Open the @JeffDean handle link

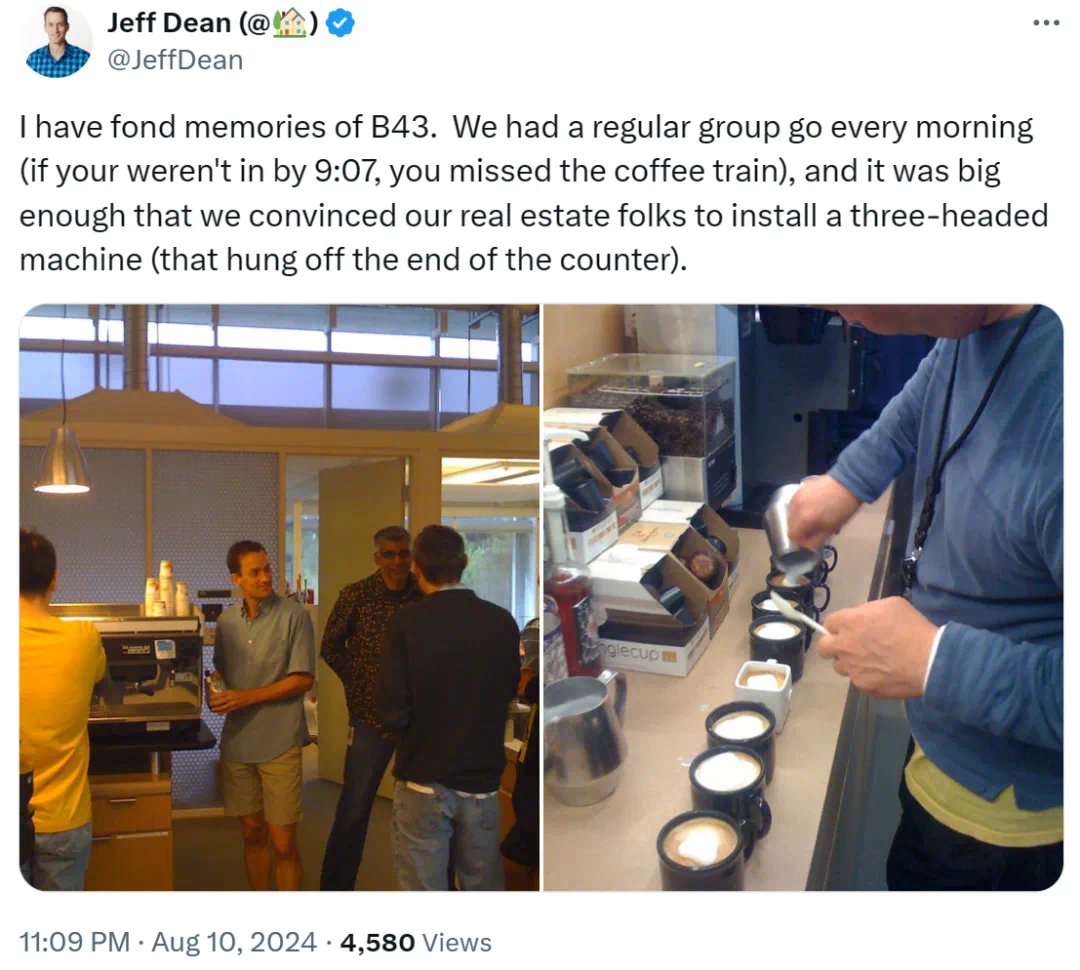pos(175,60)
